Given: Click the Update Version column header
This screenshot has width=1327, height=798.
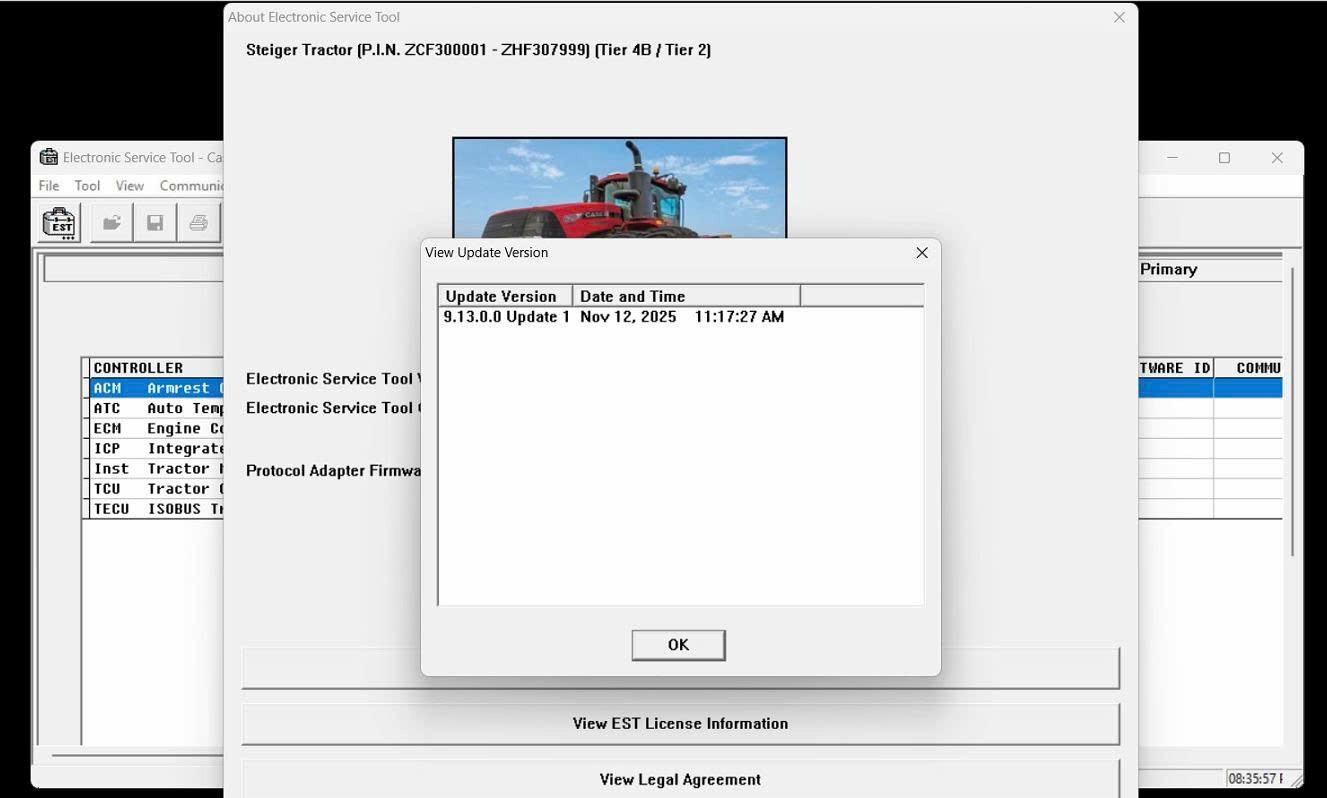Looking at the screenshot, I should (502, 296).
